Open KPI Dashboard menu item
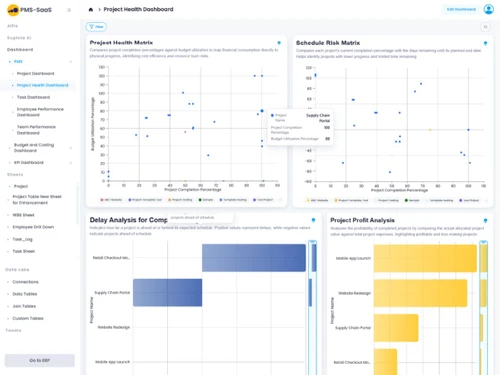 [28, 163]
